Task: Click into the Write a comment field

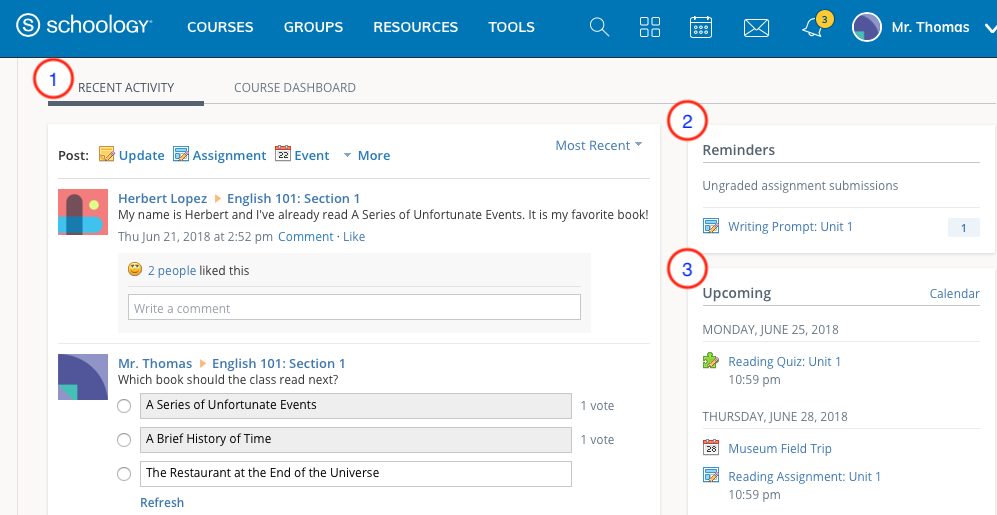Action: tap(354, 307)
